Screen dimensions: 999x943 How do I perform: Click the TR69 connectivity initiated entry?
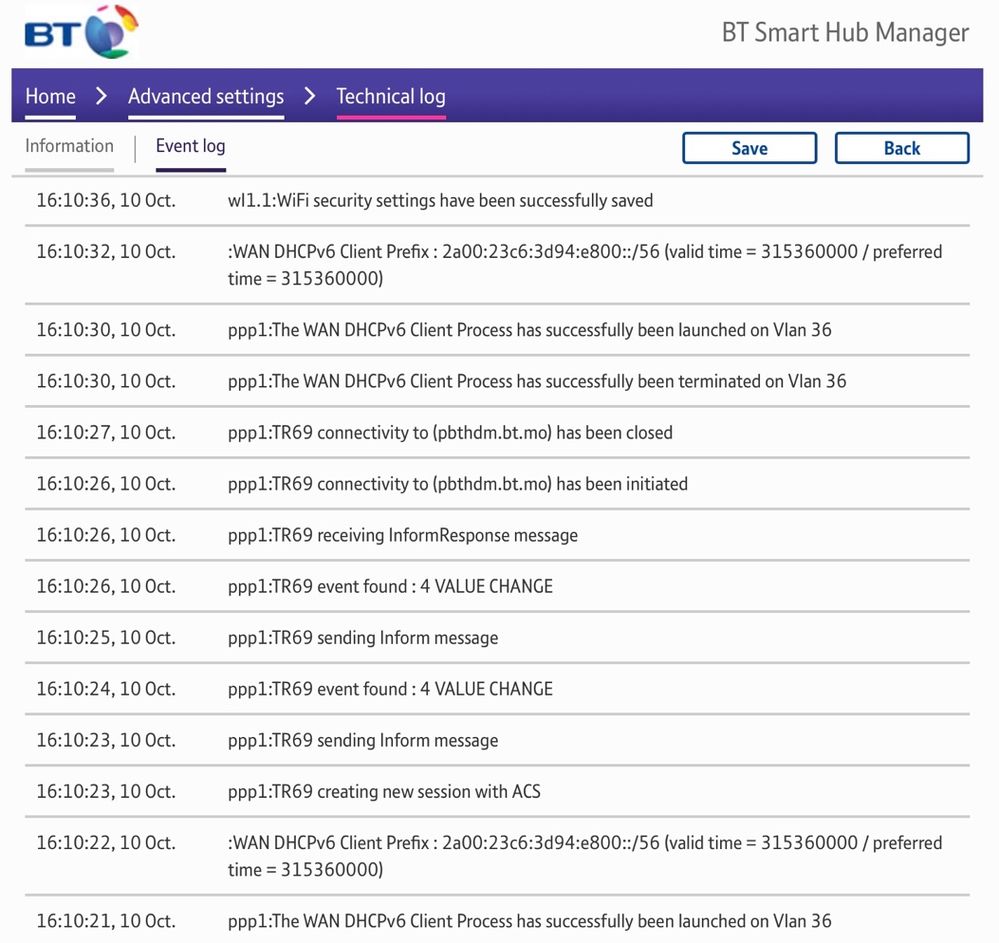click(x=457, y=484)
